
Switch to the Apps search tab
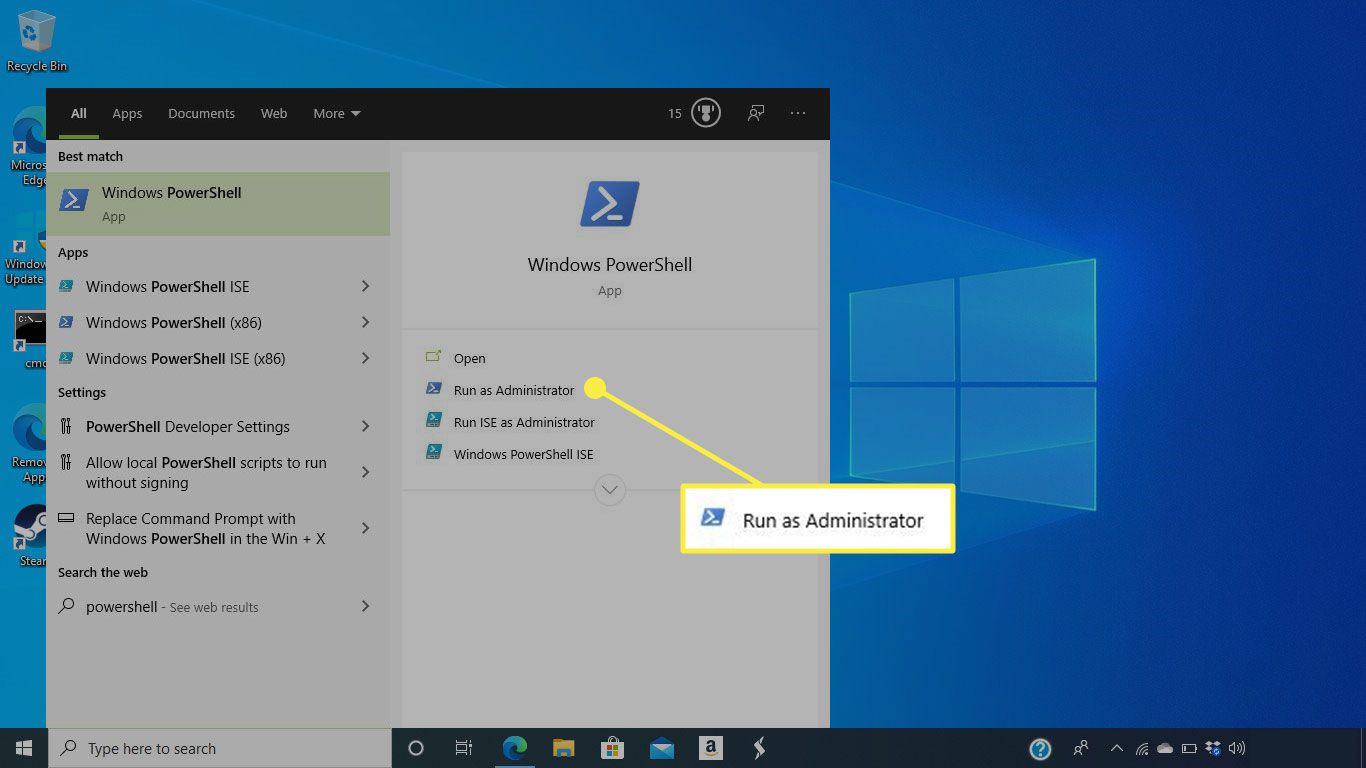127,113
